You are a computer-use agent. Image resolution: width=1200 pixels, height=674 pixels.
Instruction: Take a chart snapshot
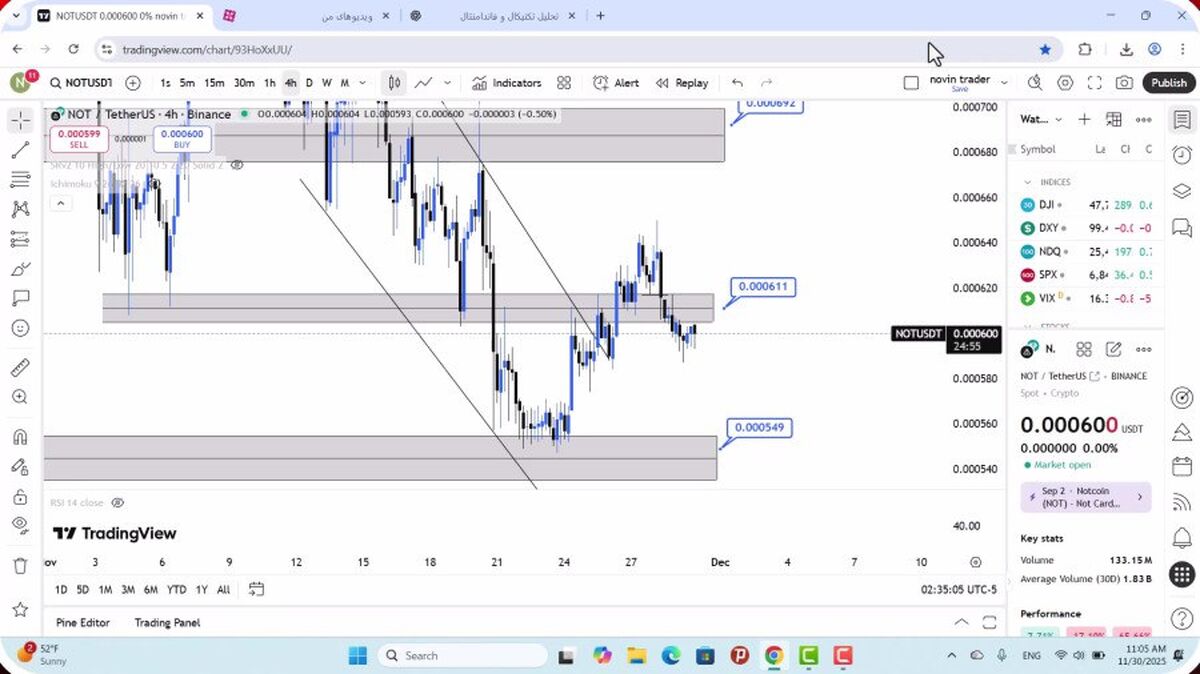click(x=1124, y=83)
